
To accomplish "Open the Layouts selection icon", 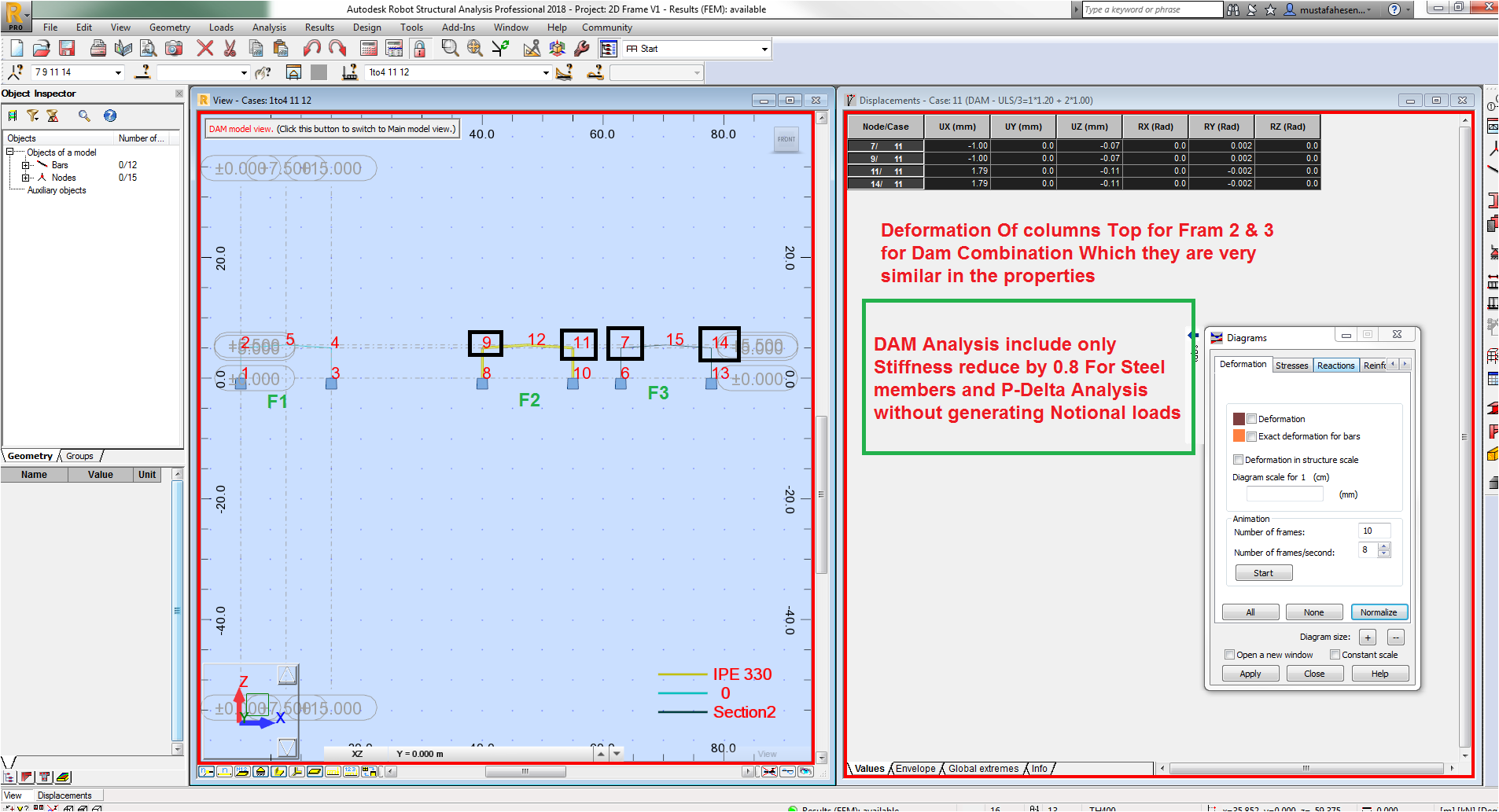I will [x=609, y=49].
